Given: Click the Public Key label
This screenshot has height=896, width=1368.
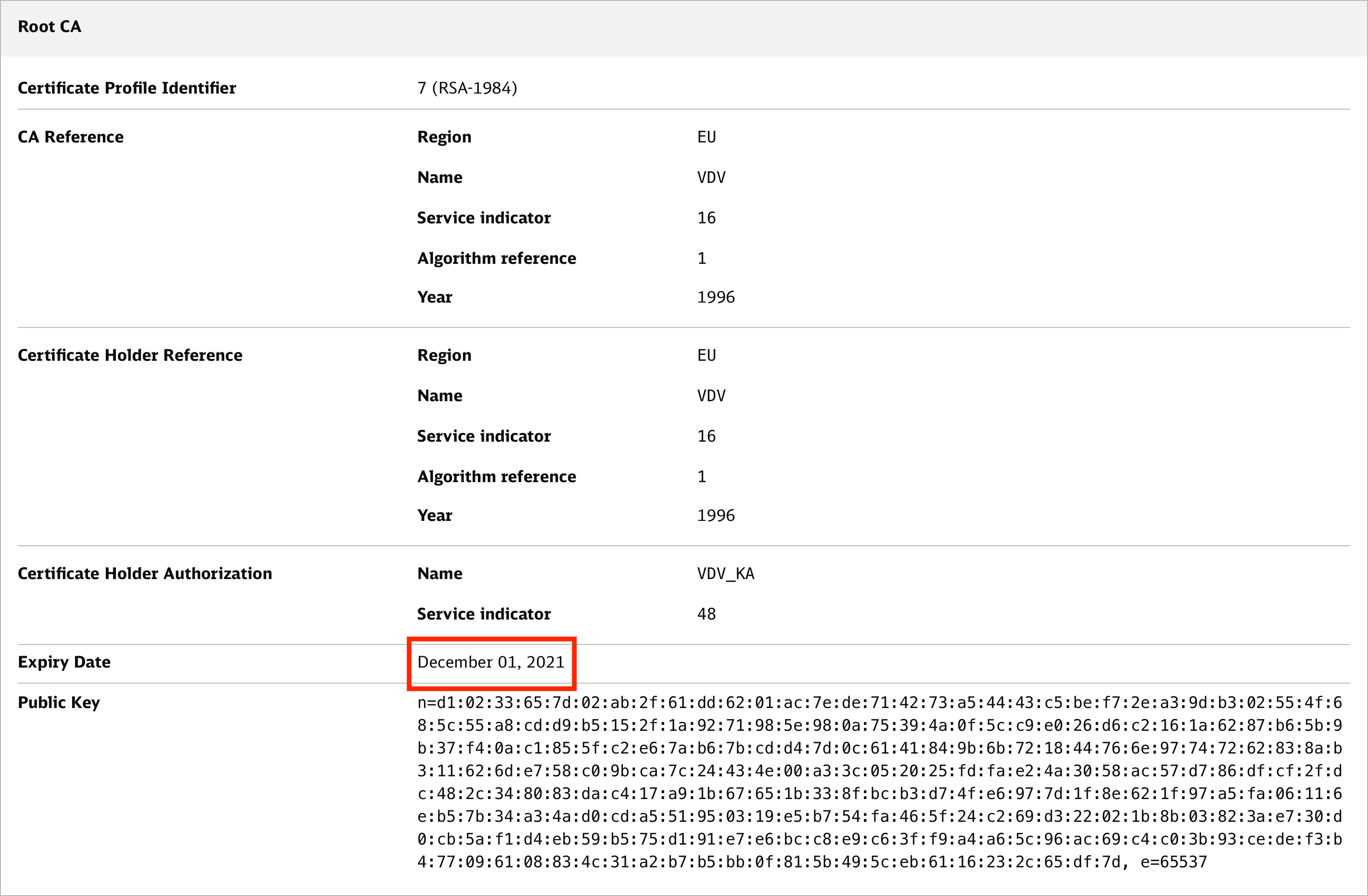Looking at the screenshot, I should pos(59,703).
